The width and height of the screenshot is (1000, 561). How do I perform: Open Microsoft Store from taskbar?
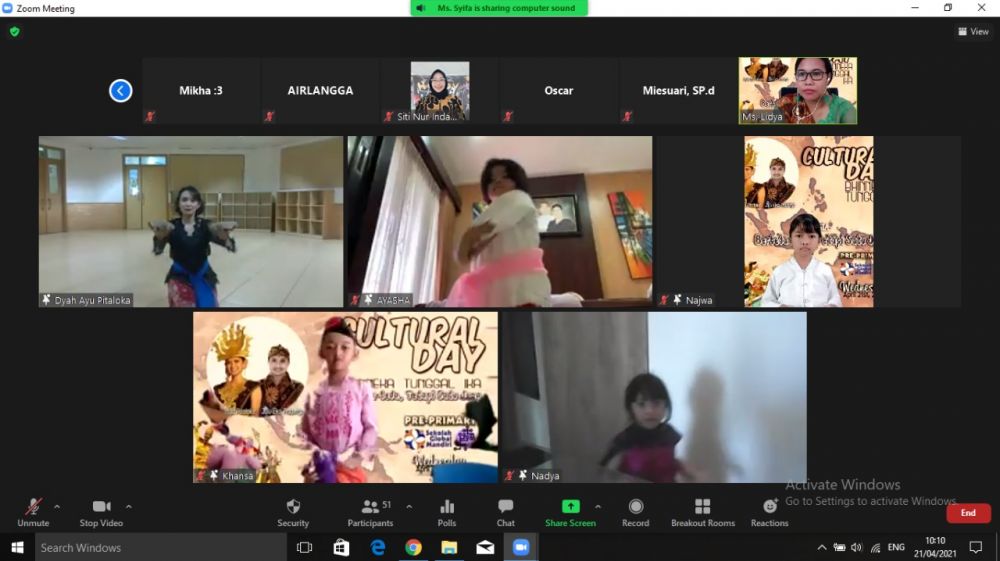(x=341, y=548)
